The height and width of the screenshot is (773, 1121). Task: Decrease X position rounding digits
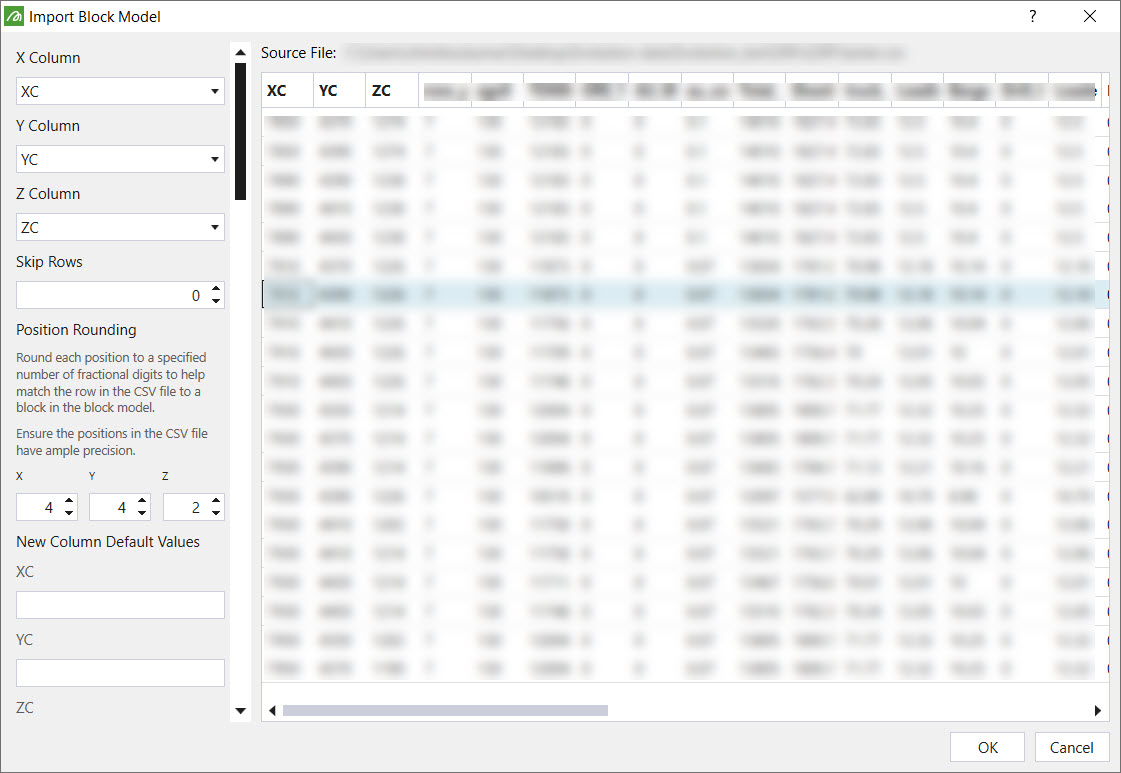(69, 513)
